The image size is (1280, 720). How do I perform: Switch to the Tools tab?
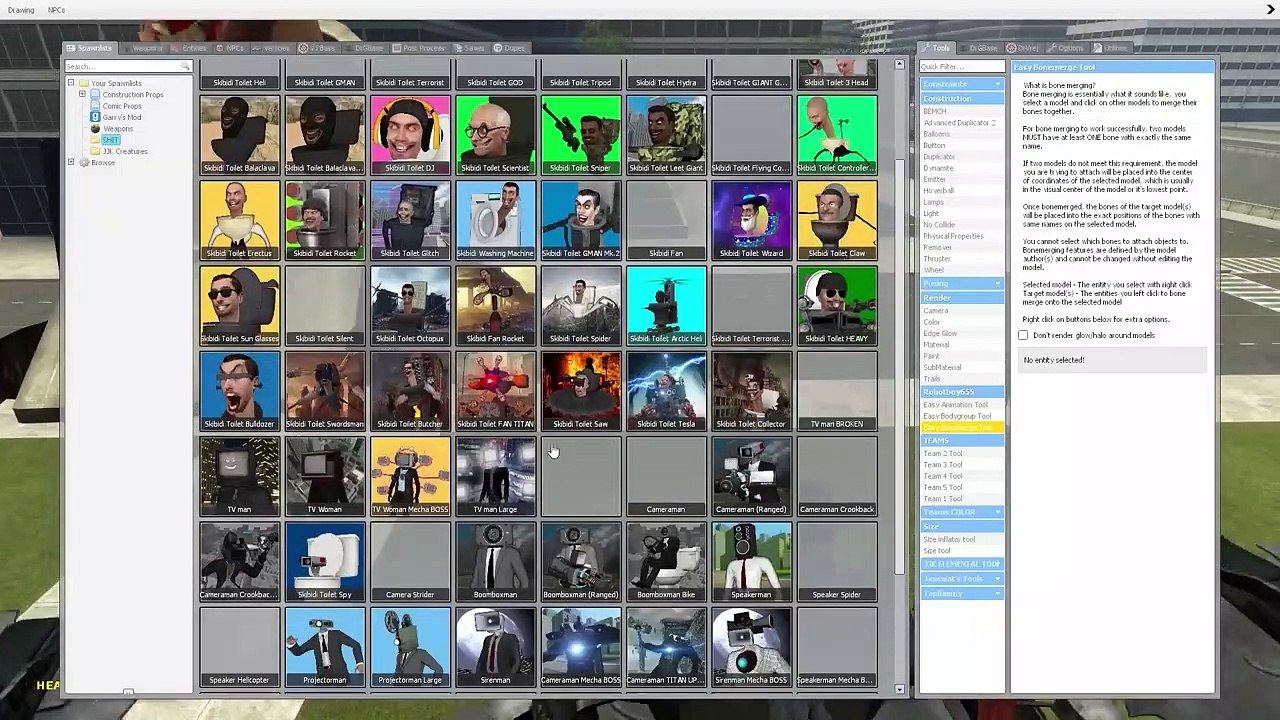coord(937,48)
